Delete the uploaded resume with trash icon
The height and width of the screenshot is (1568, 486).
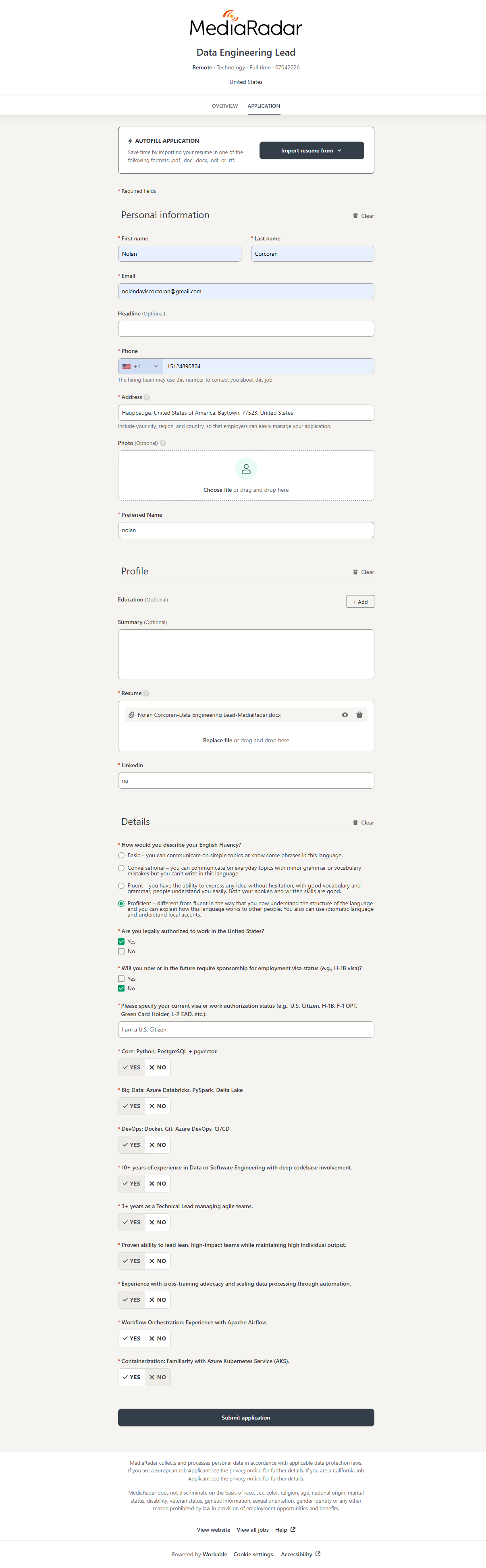pos(359,714)
